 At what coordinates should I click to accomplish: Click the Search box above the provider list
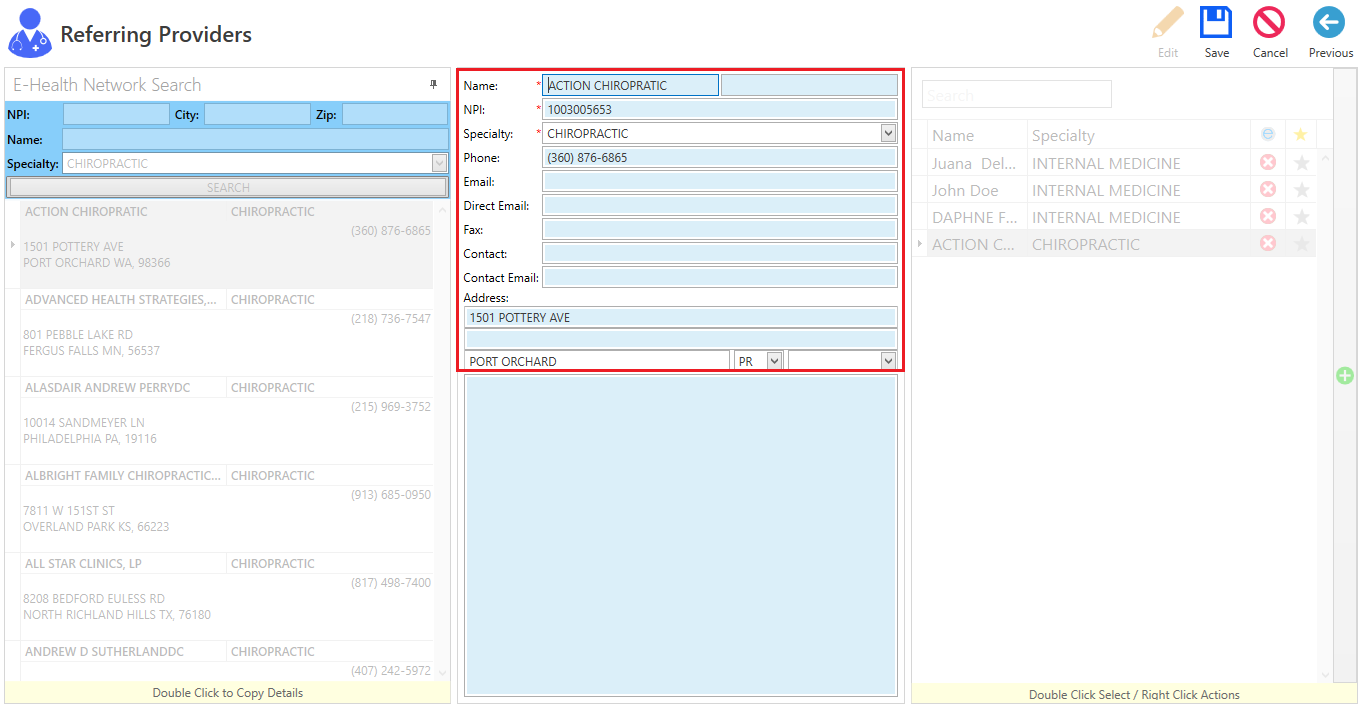(1016, 93)
